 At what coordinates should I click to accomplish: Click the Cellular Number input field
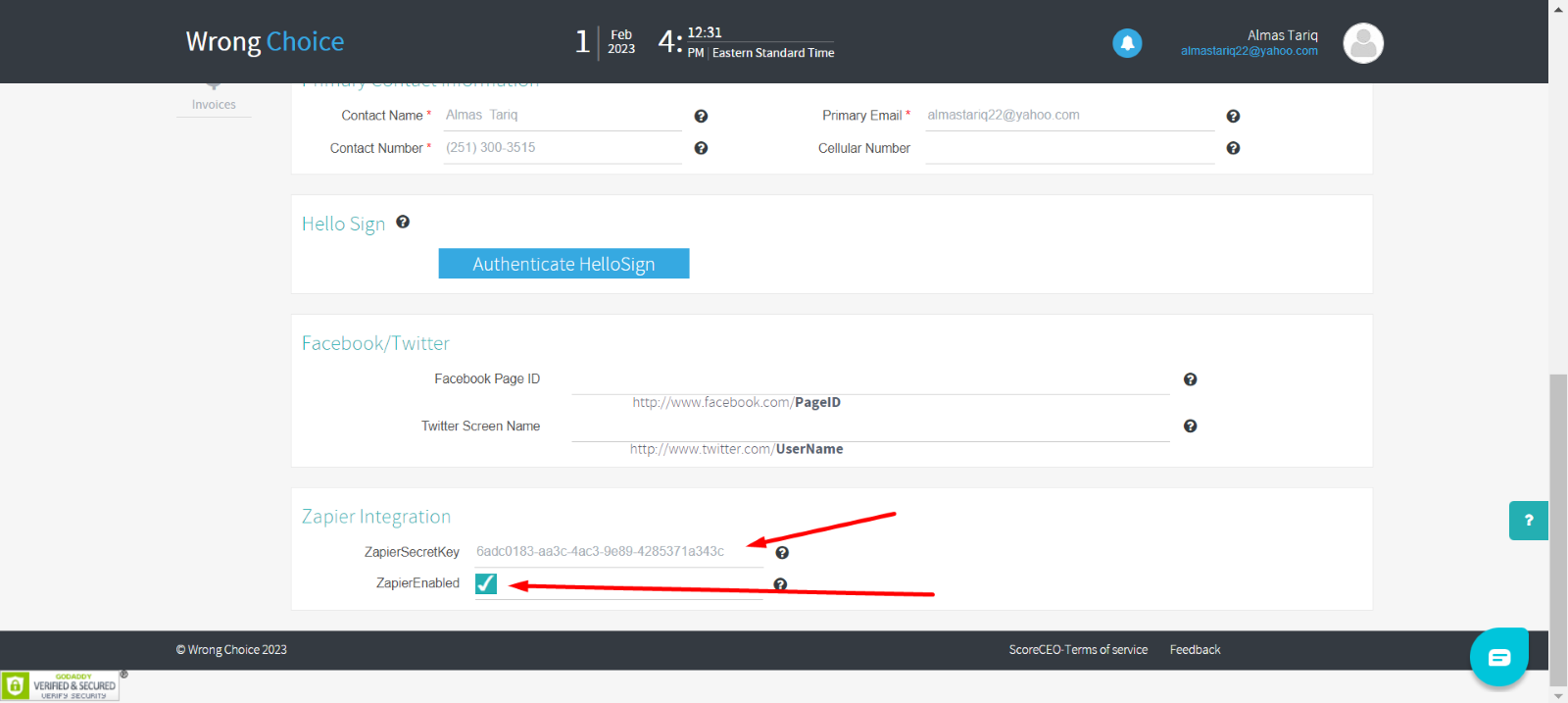coord(1070,148)
